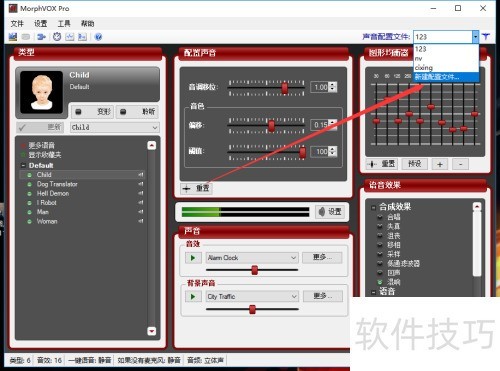
Task: Open microphone 设置 button beside level meter
Action: [330, 212]
